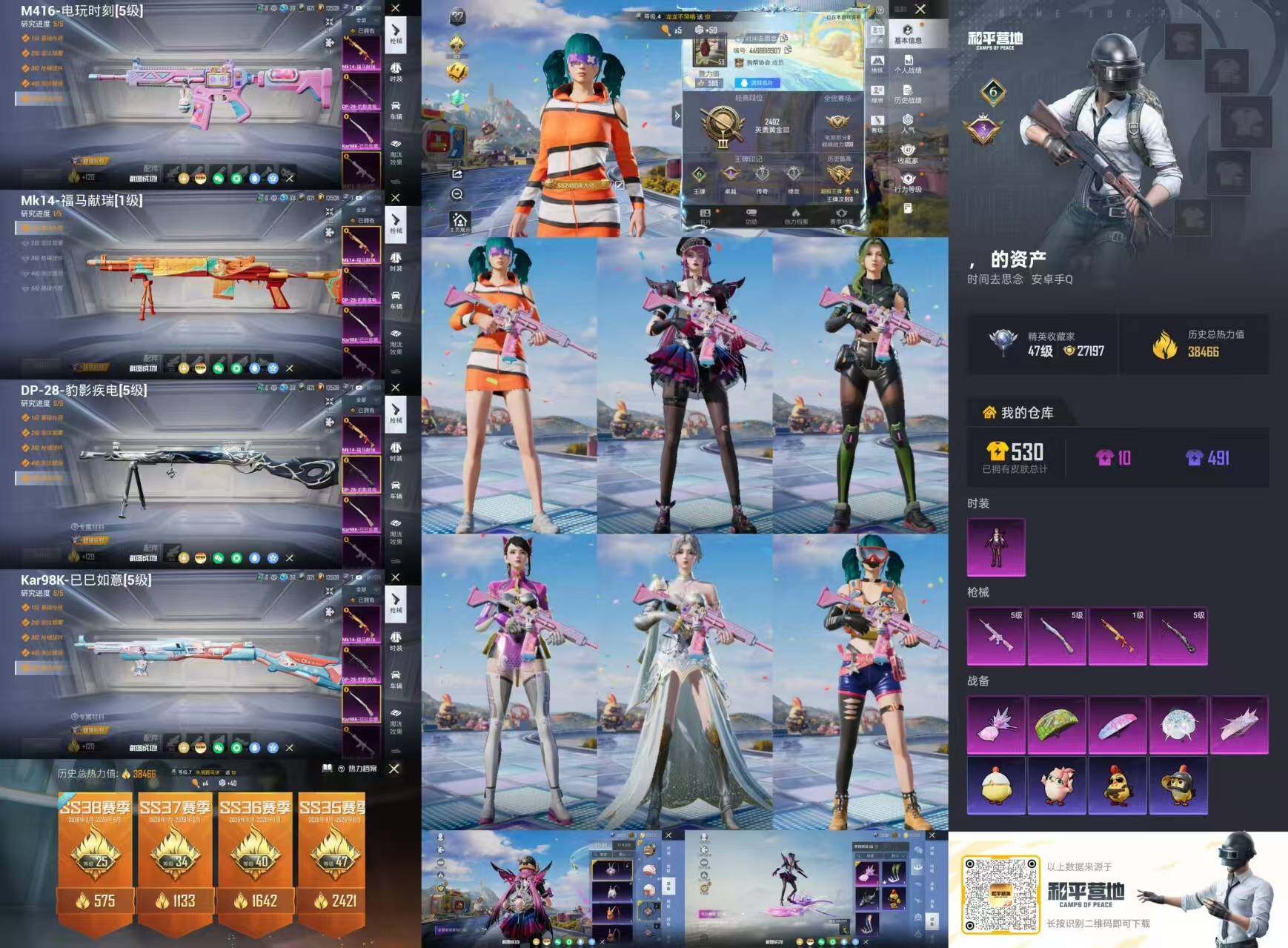
Task: Click the share arrow icon beside the character
Action: [x=457, y=174]
